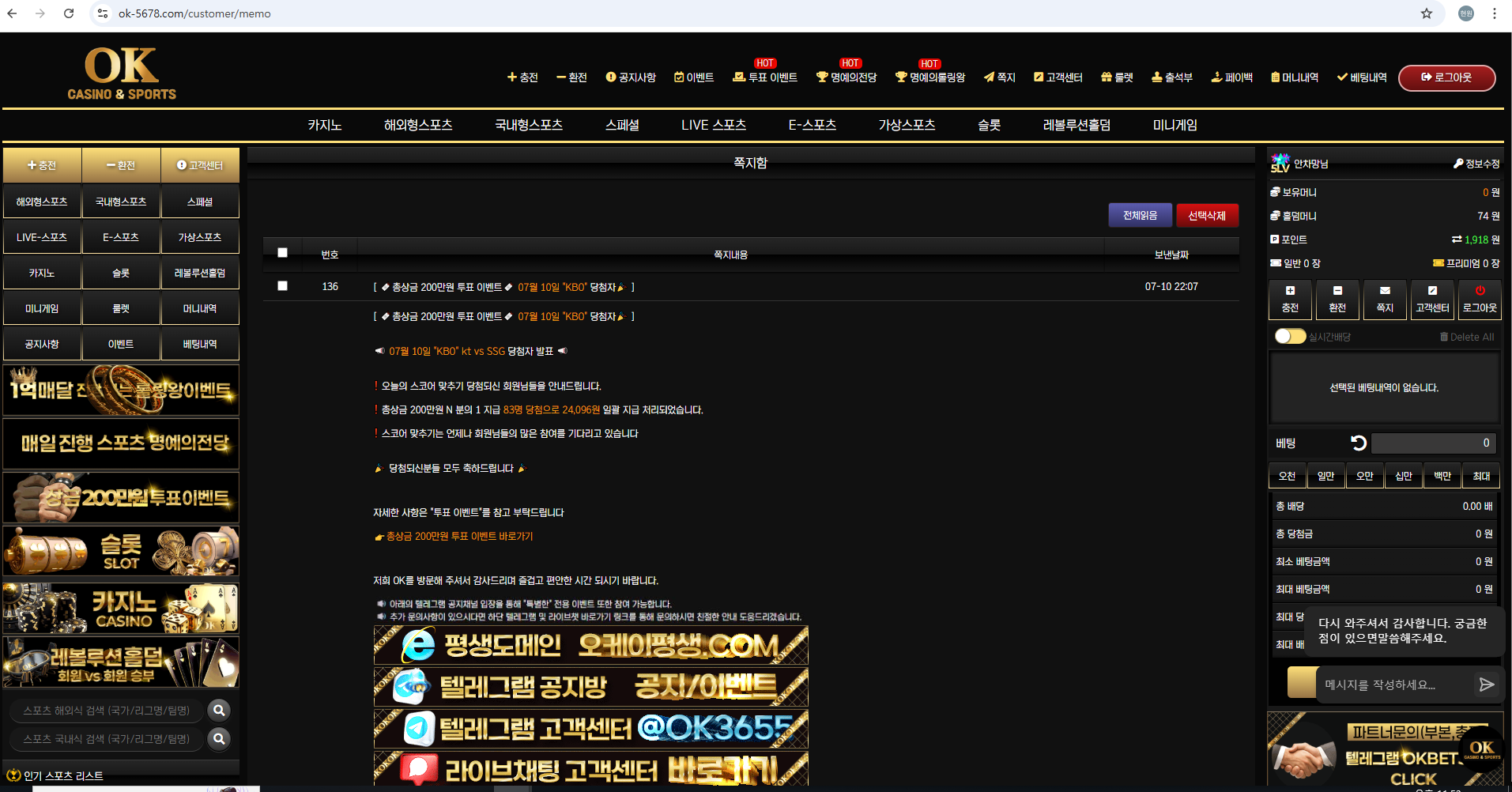This screenshot has width=1512, height=792.
Task: Click browser address bar URL
Action: click(194, 13)
